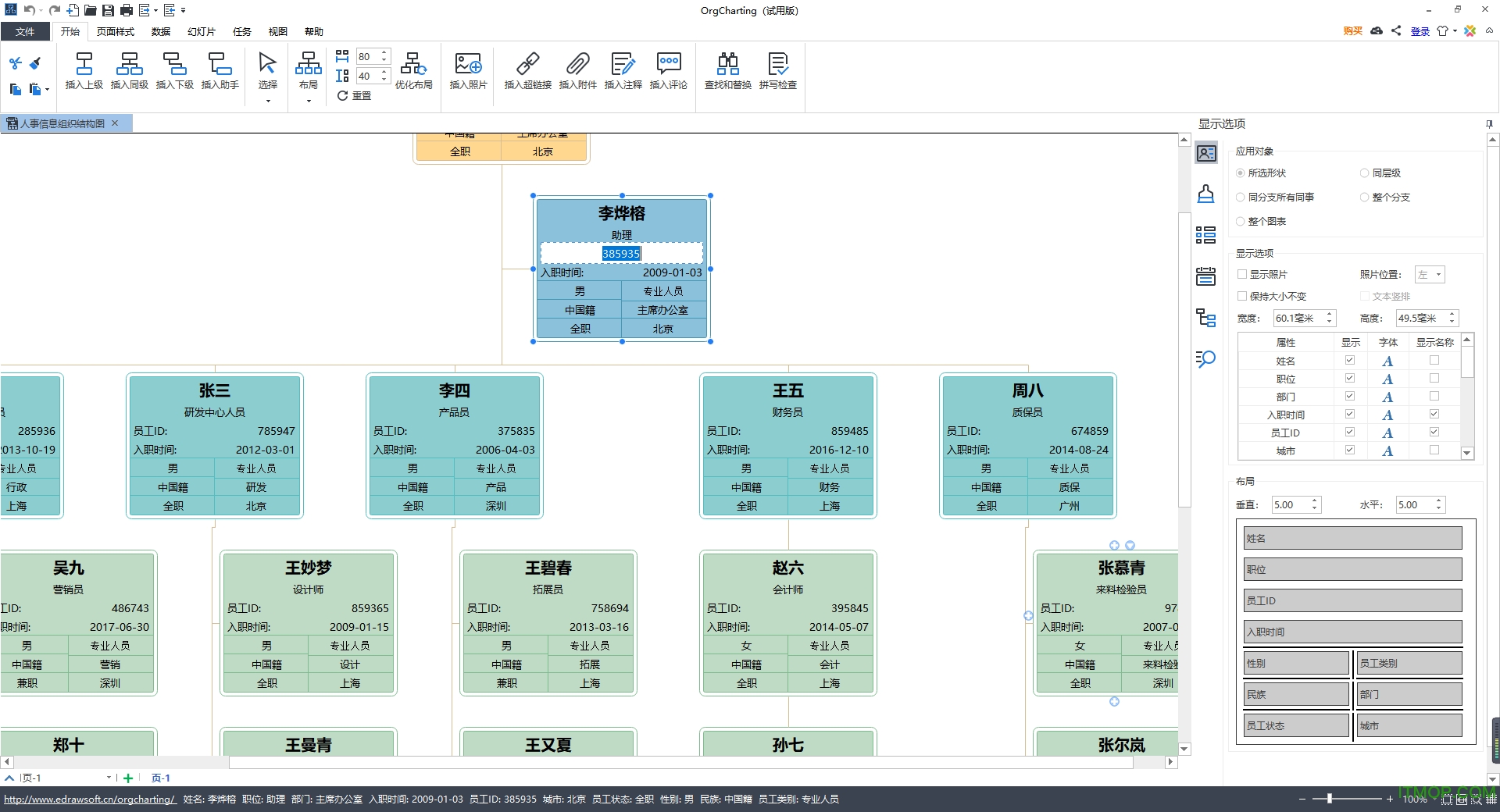Click the 重置 reset button
Image resolution: width=1500 pixels, height=812 pixels.
[x=354, y=96]
